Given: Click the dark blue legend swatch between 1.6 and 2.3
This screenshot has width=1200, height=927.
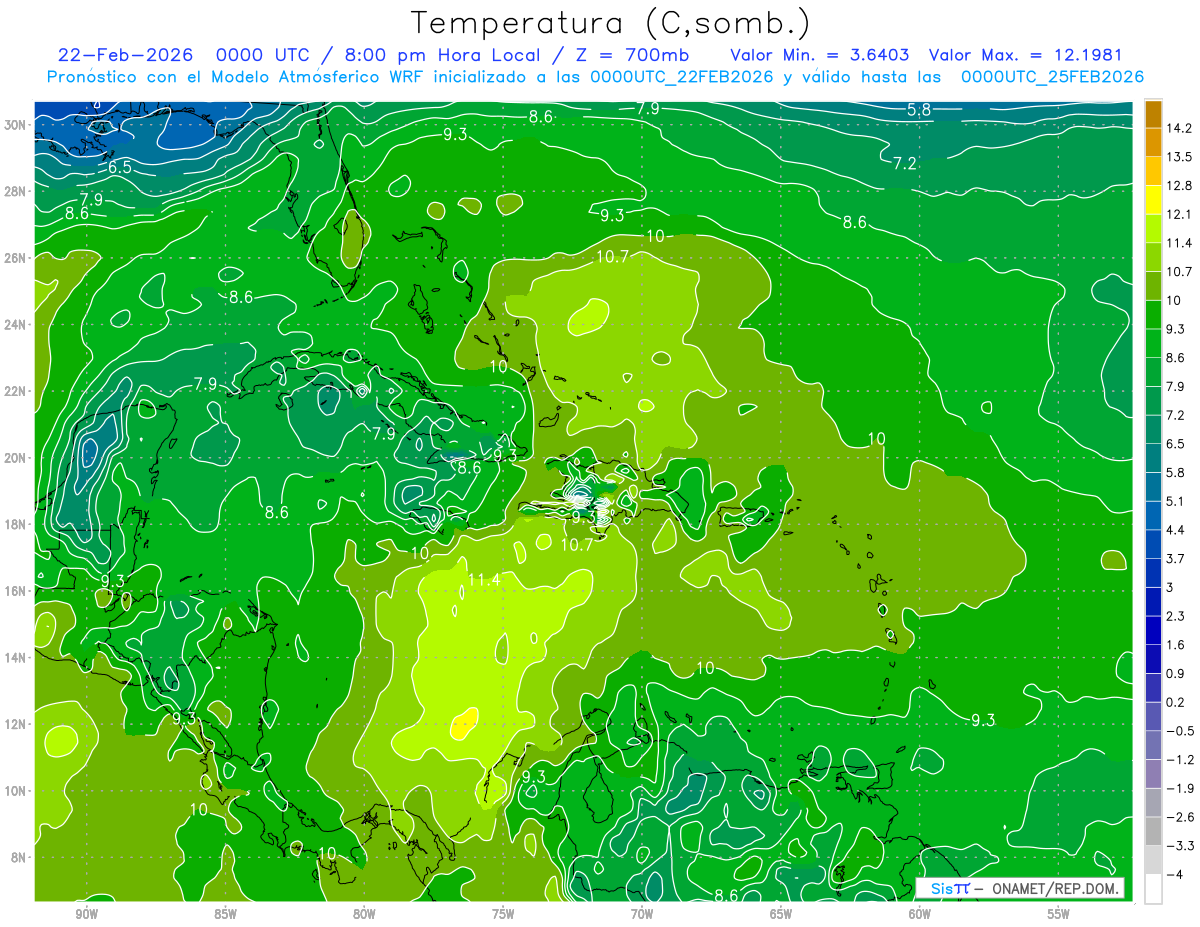Looking at the screenshot, I should pos(1153,630).
